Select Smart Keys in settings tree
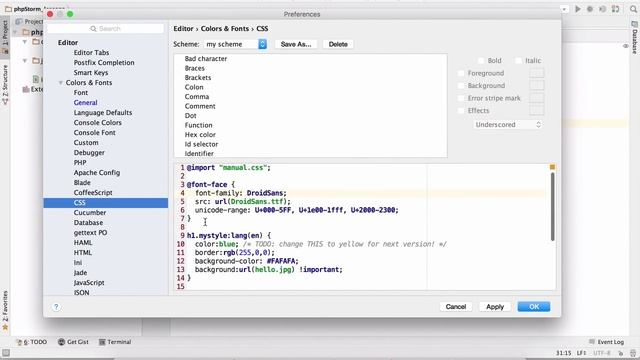The image size is (640, 360). (x=91, y=73)
